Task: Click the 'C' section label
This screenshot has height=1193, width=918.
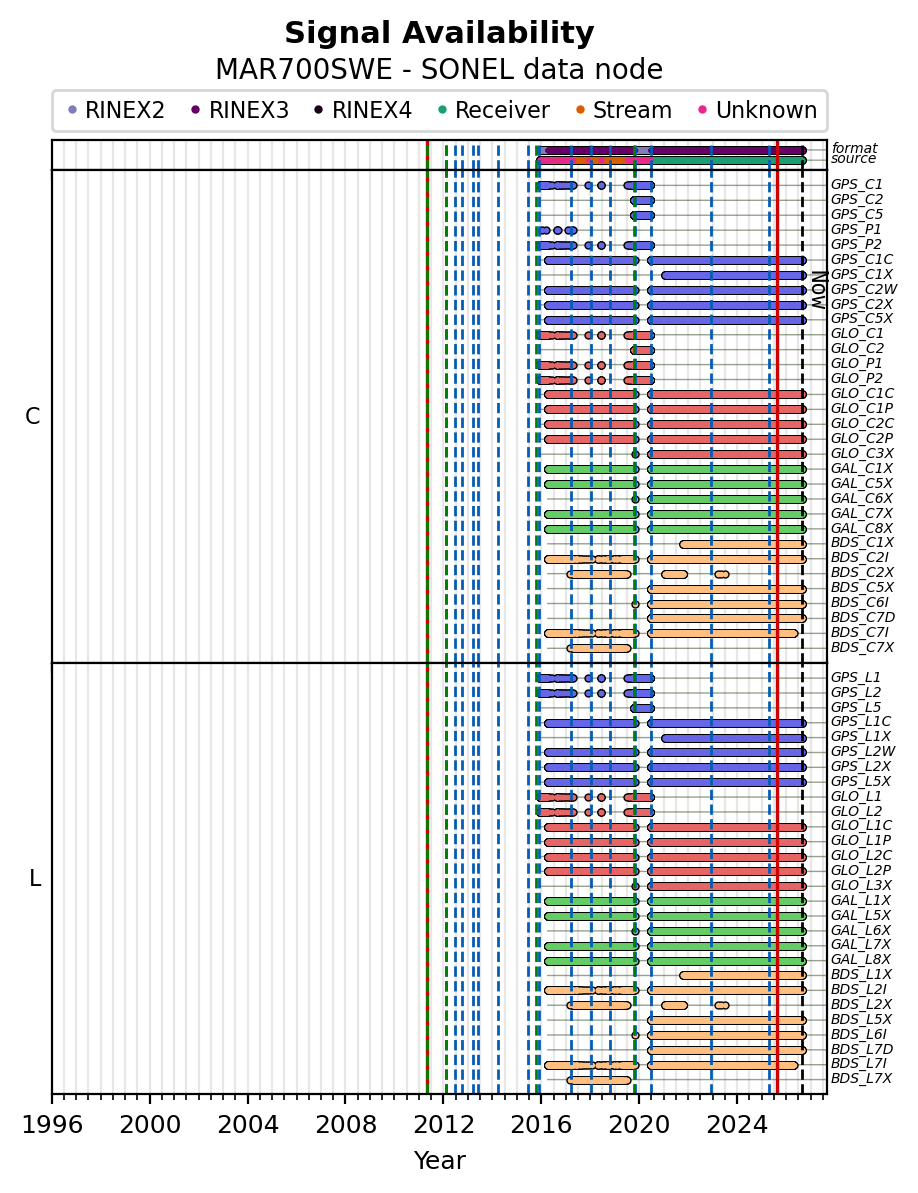Action: click(33, 416)
